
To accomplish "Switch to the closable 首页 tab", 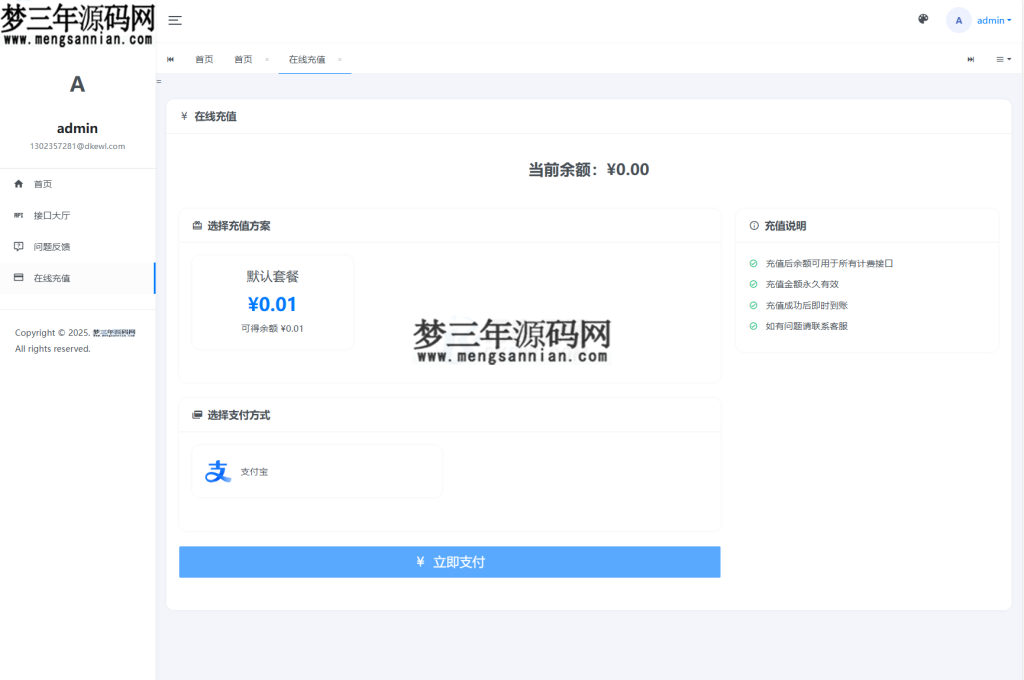I will [243, 59].
